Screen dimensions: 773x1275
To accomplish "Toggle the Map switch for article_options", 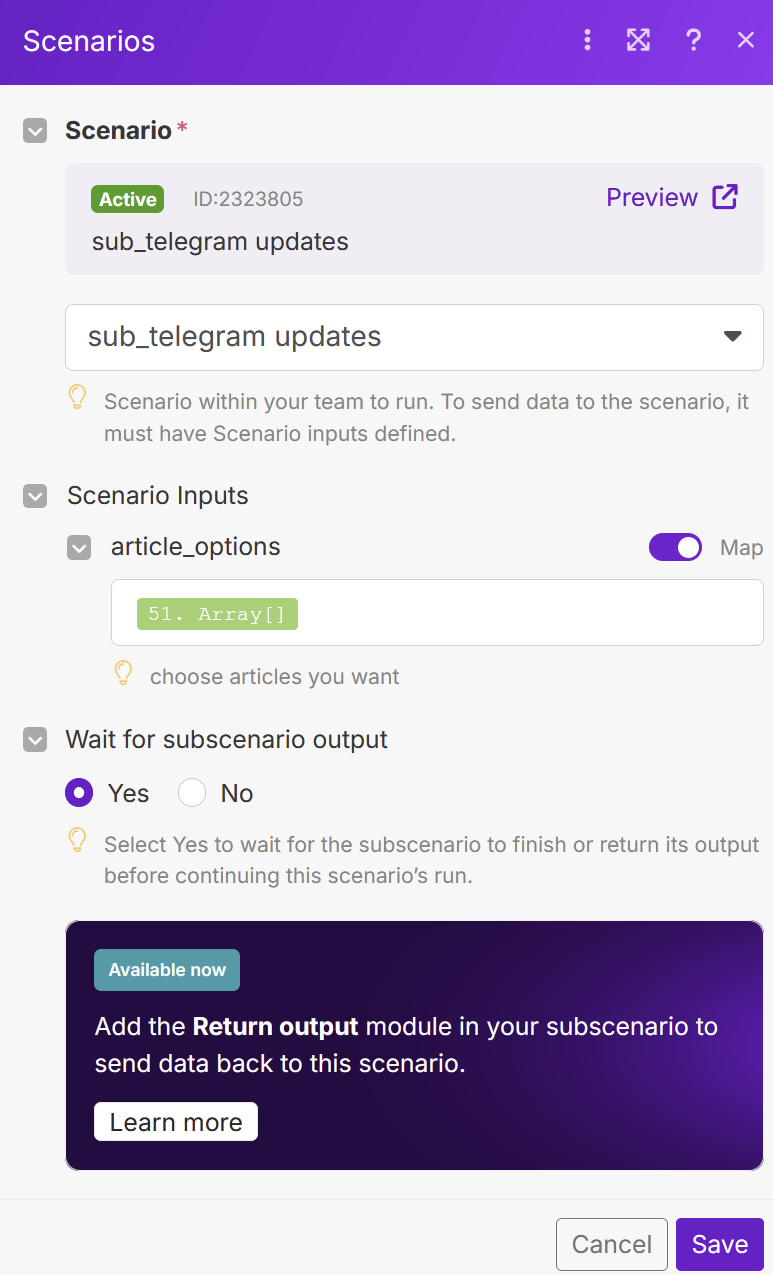I will [675, 547].
